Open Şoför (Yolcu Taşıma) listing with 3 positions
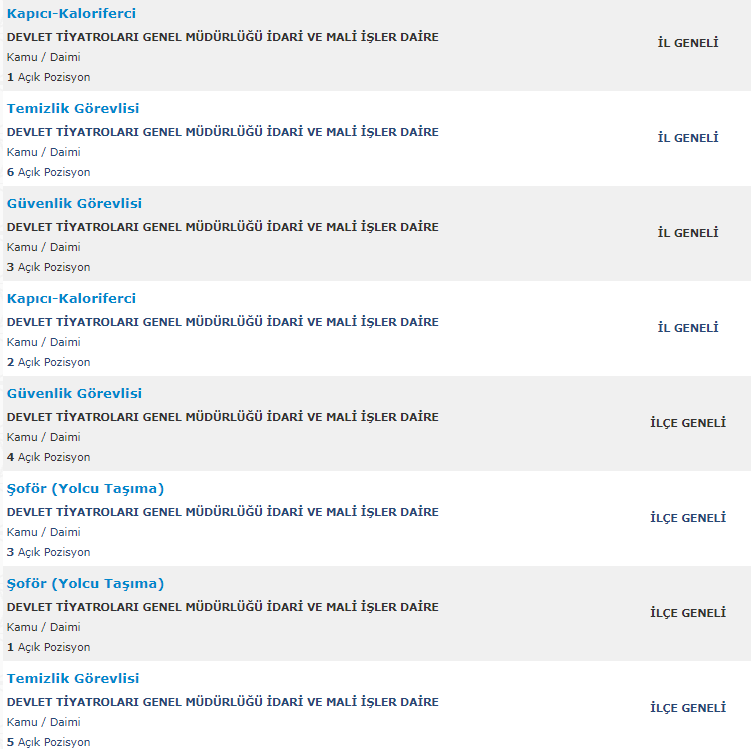The image size is (751, 749). pos(85,489)
